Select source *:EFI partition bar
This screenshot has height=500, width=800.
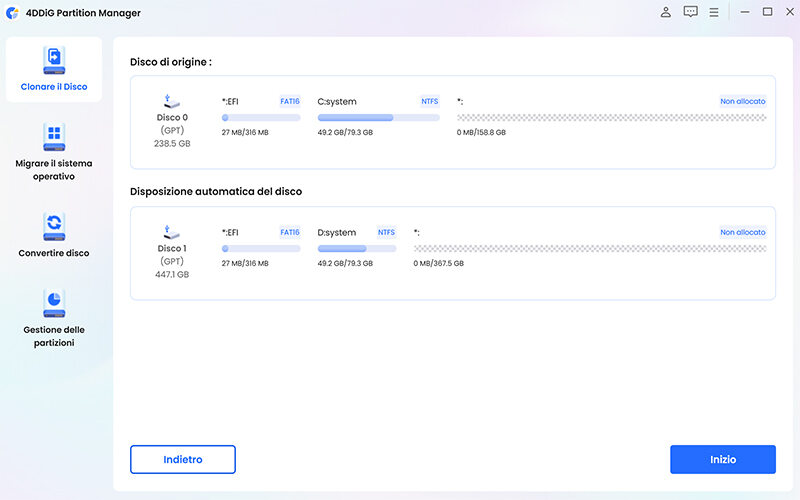[x=261, y=117]
